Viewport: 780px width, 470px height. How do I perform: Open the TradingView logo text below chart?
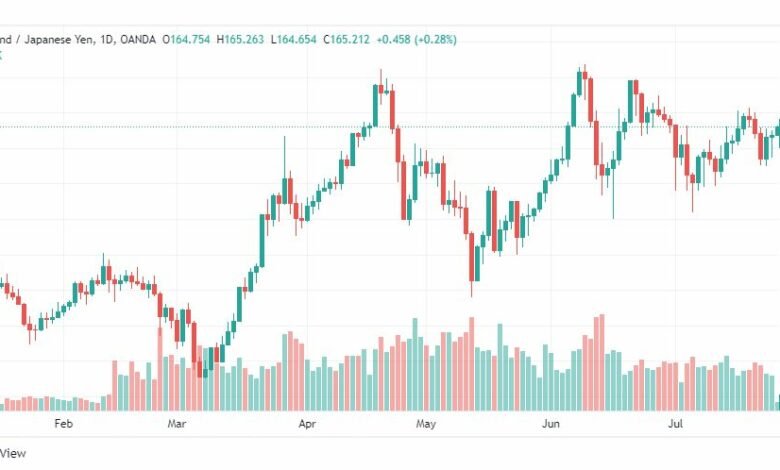click(12, 453)
